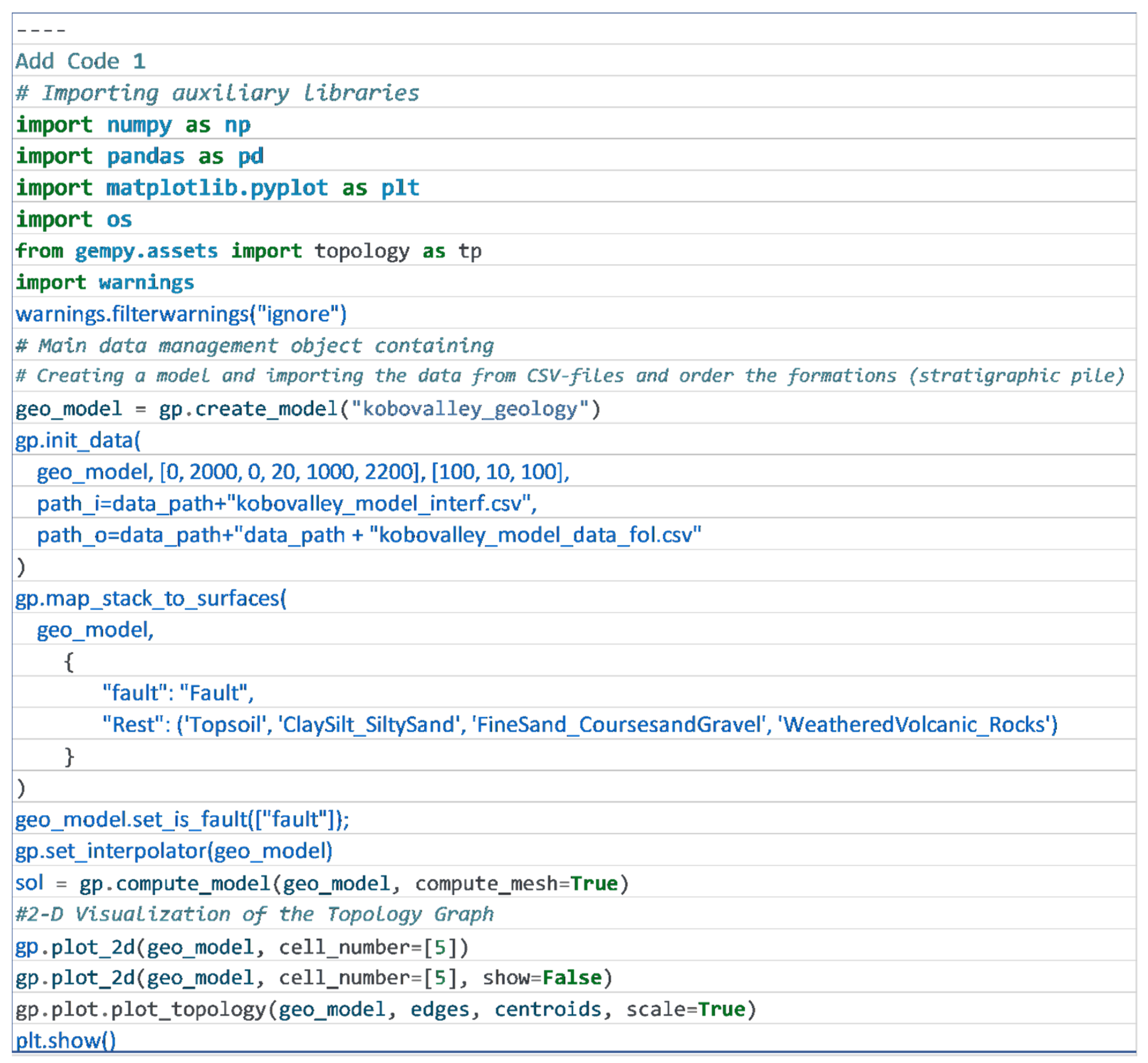Click the warnings.filterwarnings("ignore") line
The image size is (1148, 1063).
181,314
